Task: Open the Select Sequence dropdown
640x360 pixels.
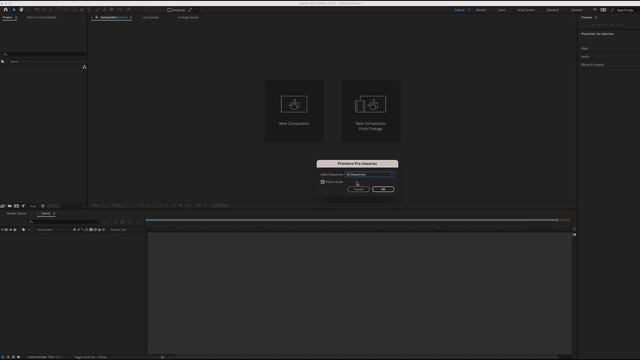Action: tap(369, 174)
